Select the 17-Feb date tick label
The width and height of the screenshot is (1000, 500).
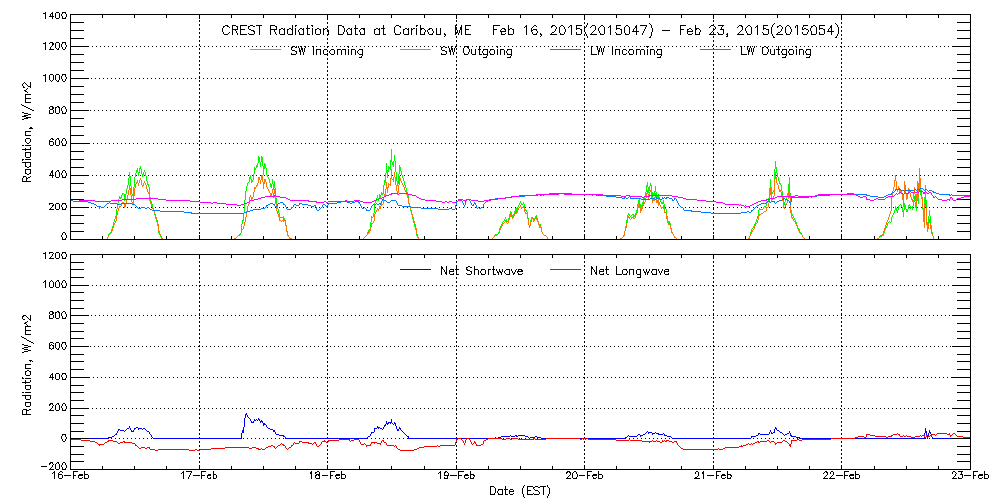click(199, 477)
